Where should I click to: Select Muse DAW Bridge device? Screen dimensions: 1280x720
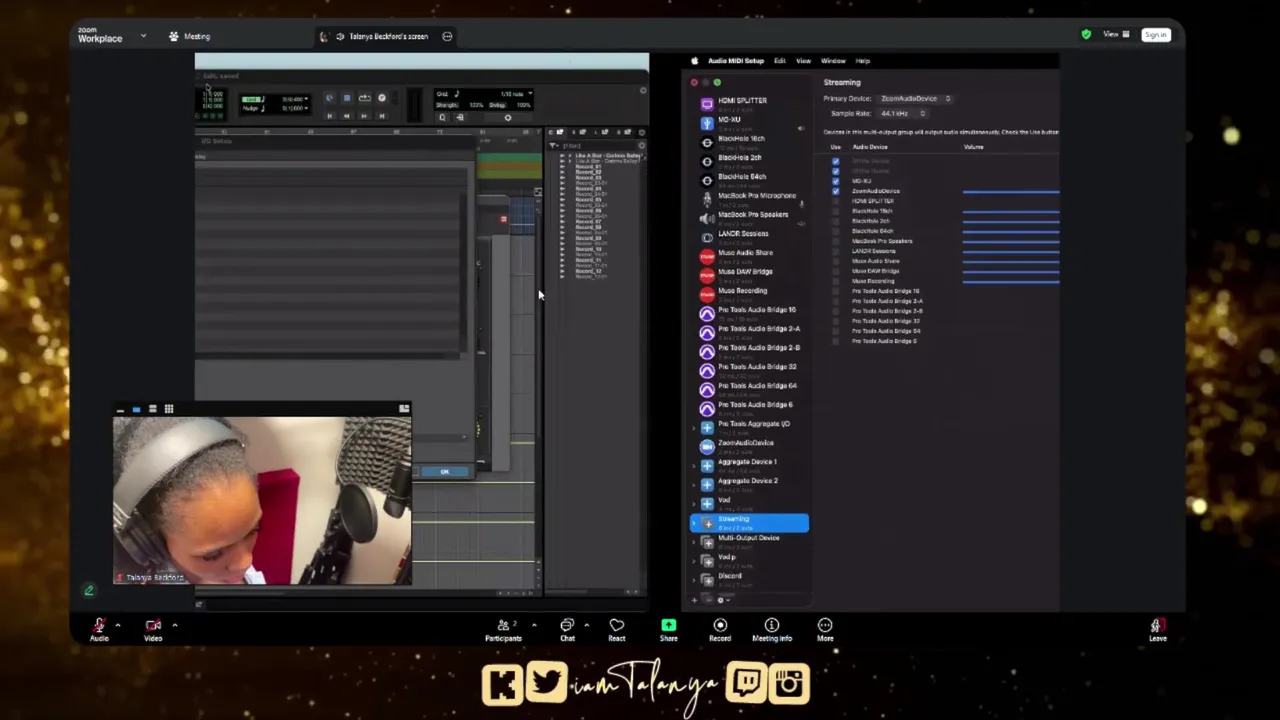748,275
